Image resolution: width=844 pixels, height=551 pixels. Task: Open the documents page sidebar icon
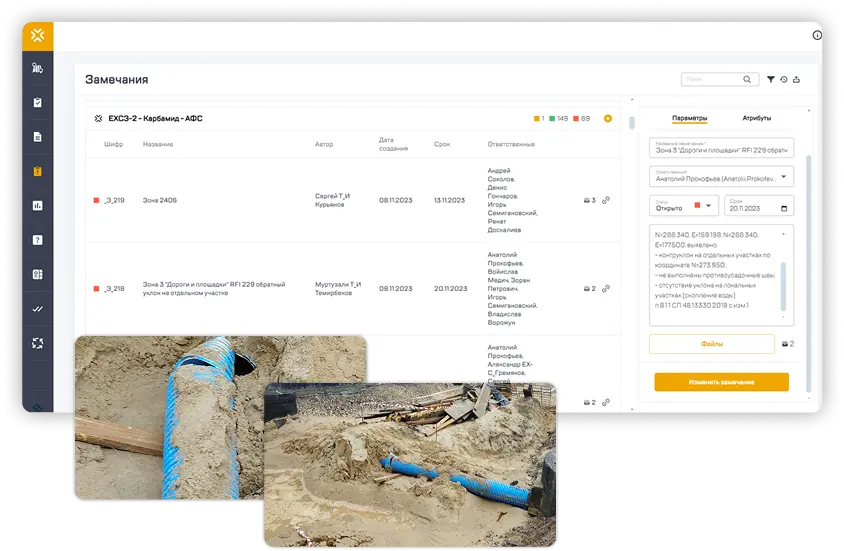[x=38, y=137]
